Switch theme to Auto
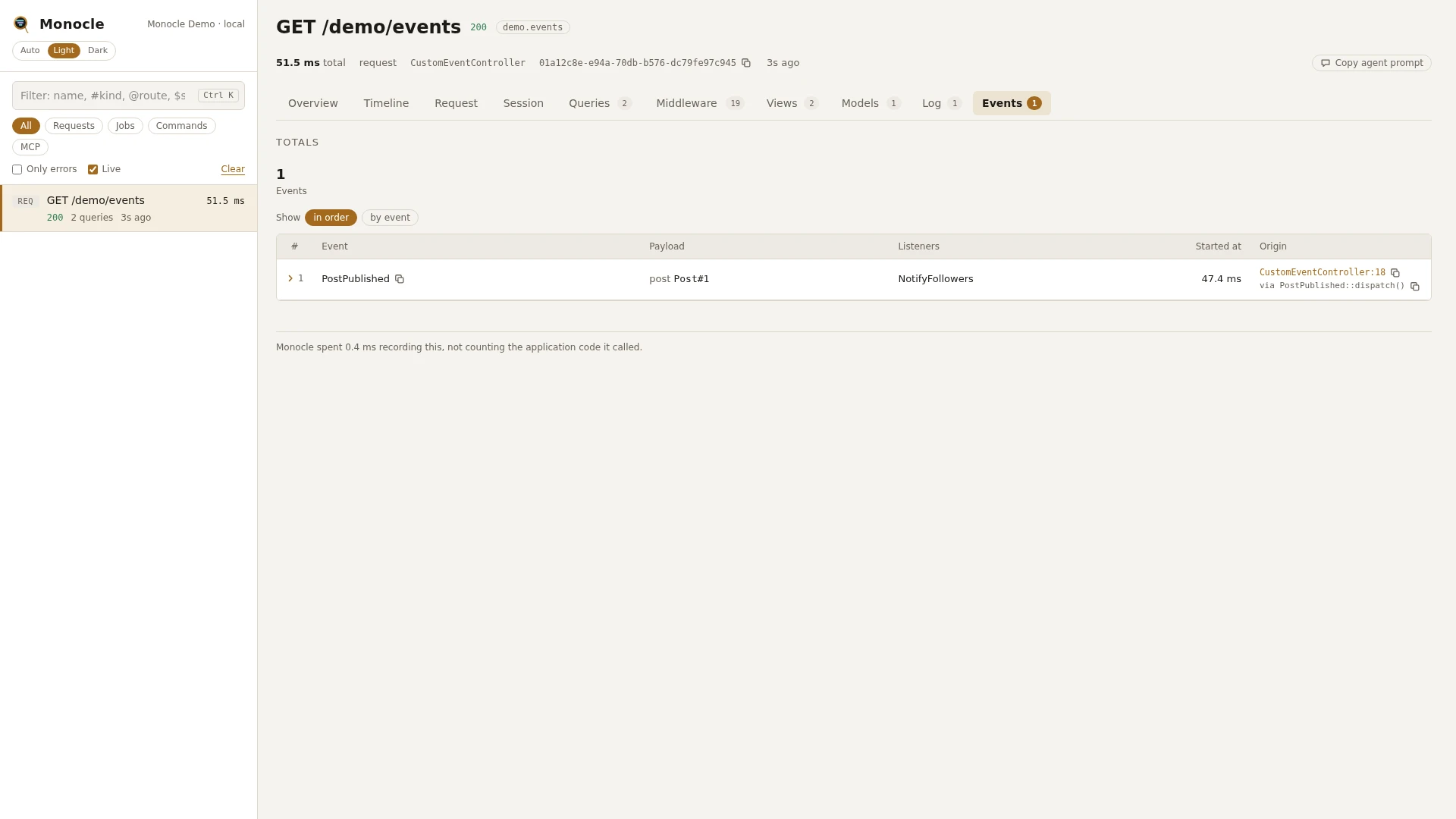Viewport: 1456px width, 819px height. pos(30,51)
